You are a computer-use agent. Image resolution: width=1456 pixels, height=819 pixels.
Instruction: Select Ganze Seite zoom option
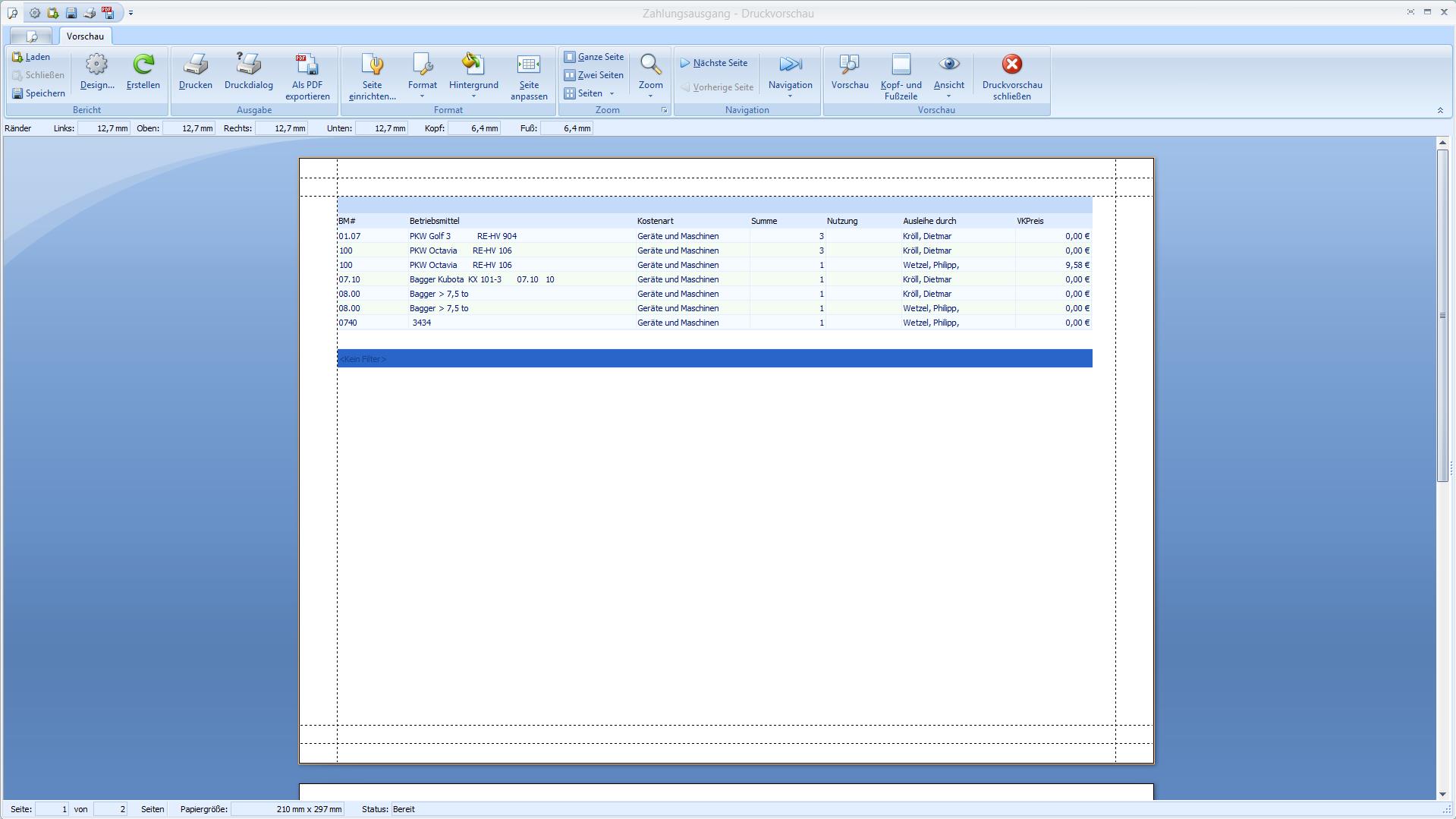[594, 57]
